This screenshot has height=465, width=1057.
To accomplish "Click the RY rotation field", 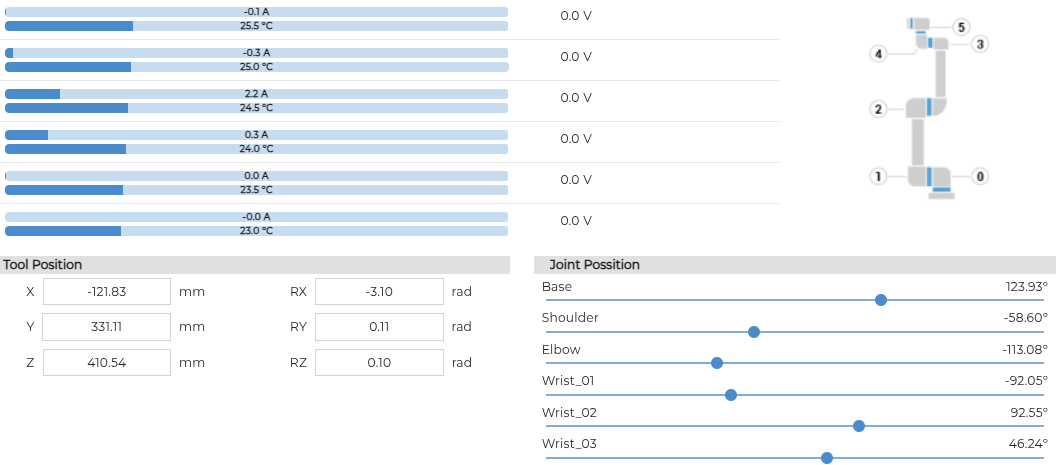I will tap(379, 327).
